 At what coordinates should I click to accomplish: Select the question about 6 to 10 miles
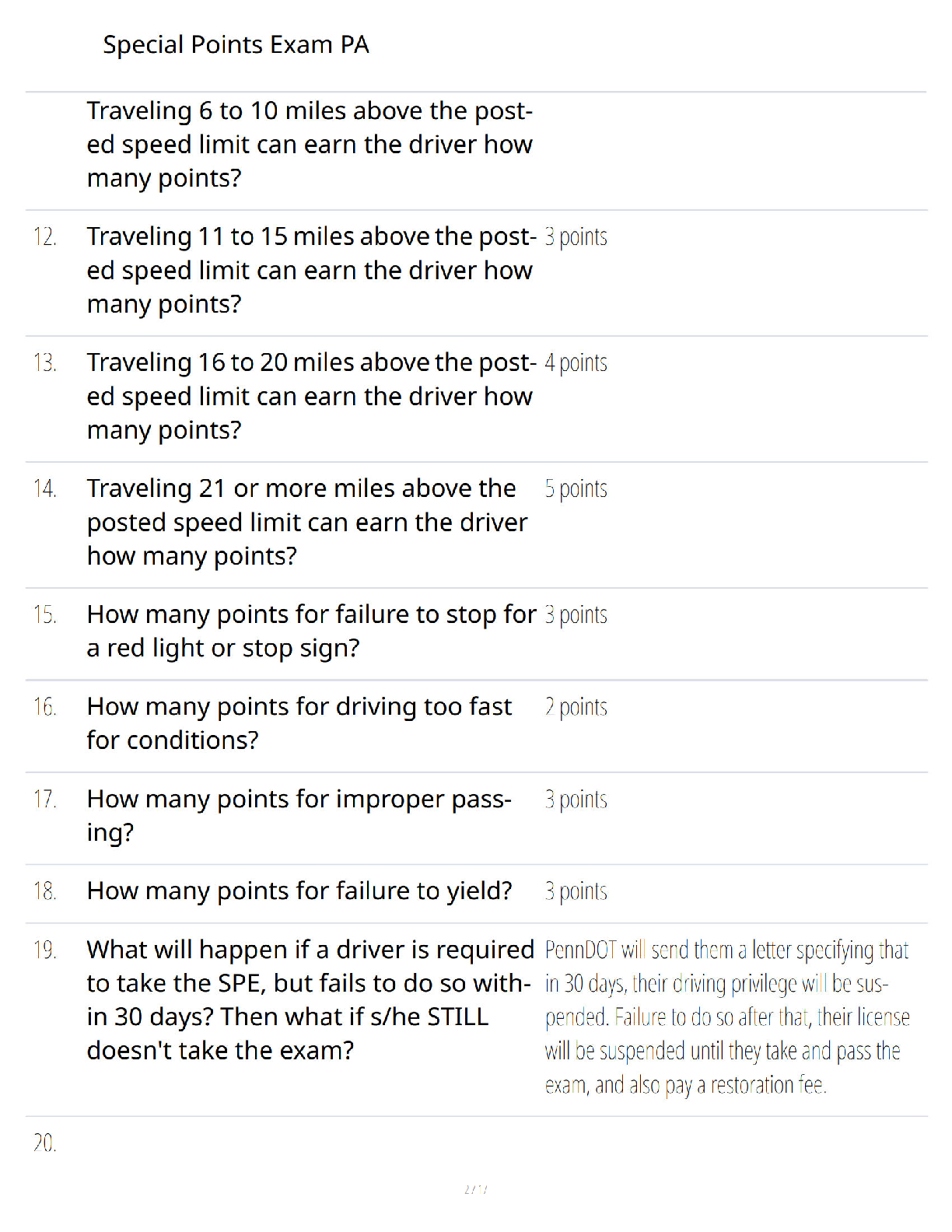click(x=310, y=145)
